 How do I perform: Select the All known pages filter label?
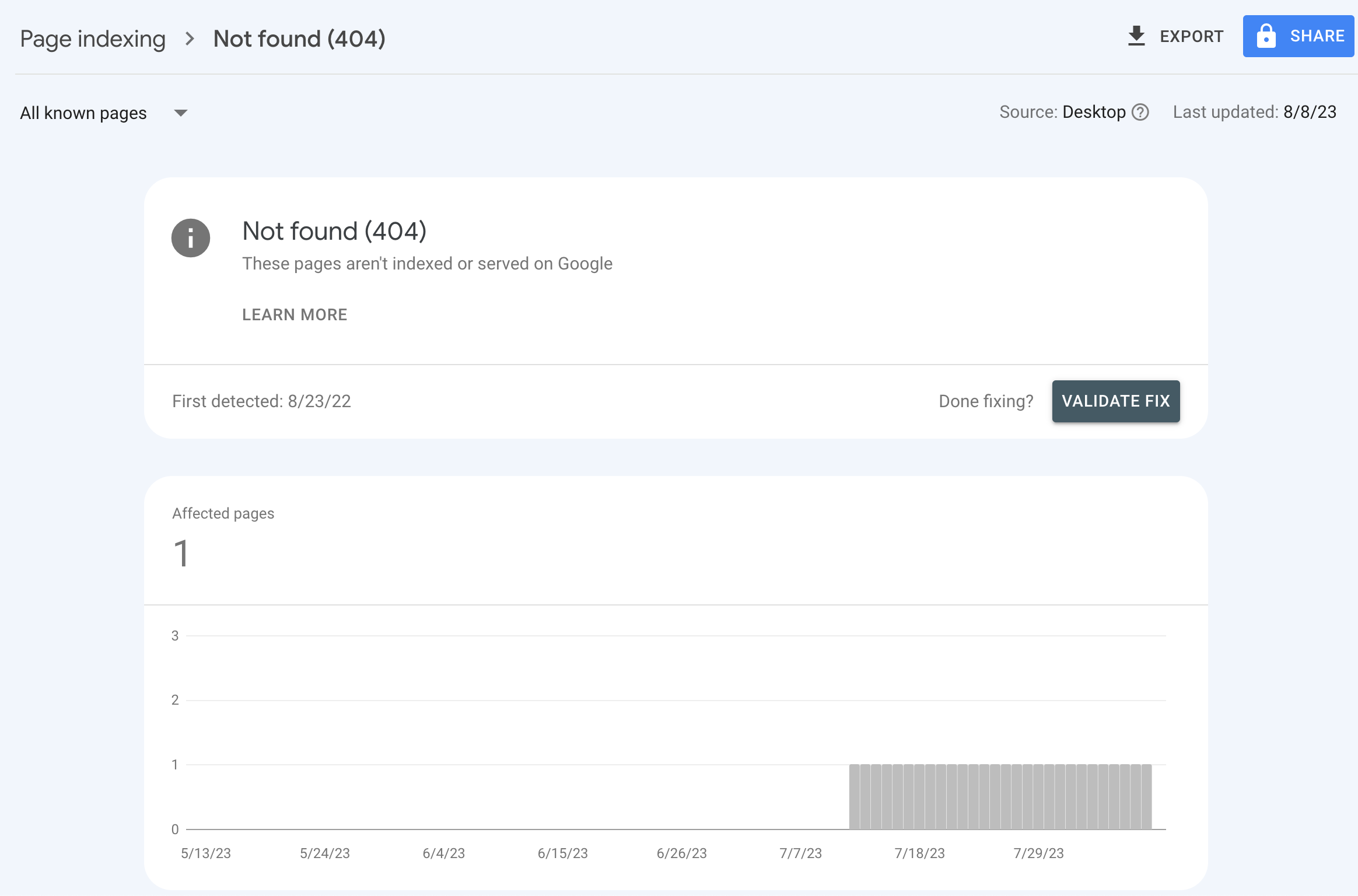point(83,113)
